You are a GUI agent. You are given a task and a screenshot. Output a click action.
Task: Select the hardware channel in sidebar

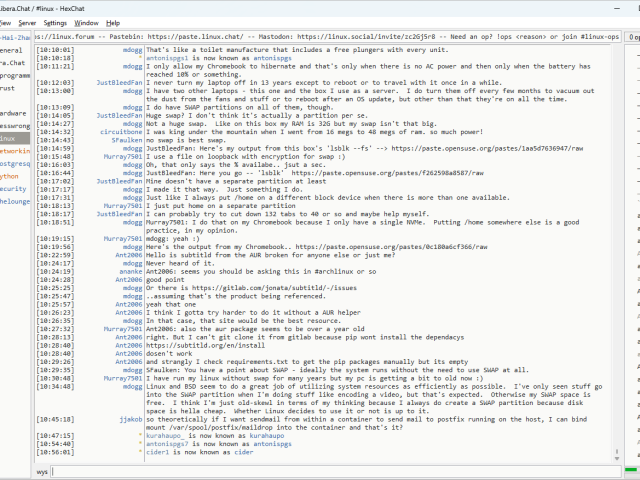coord(13,113)
